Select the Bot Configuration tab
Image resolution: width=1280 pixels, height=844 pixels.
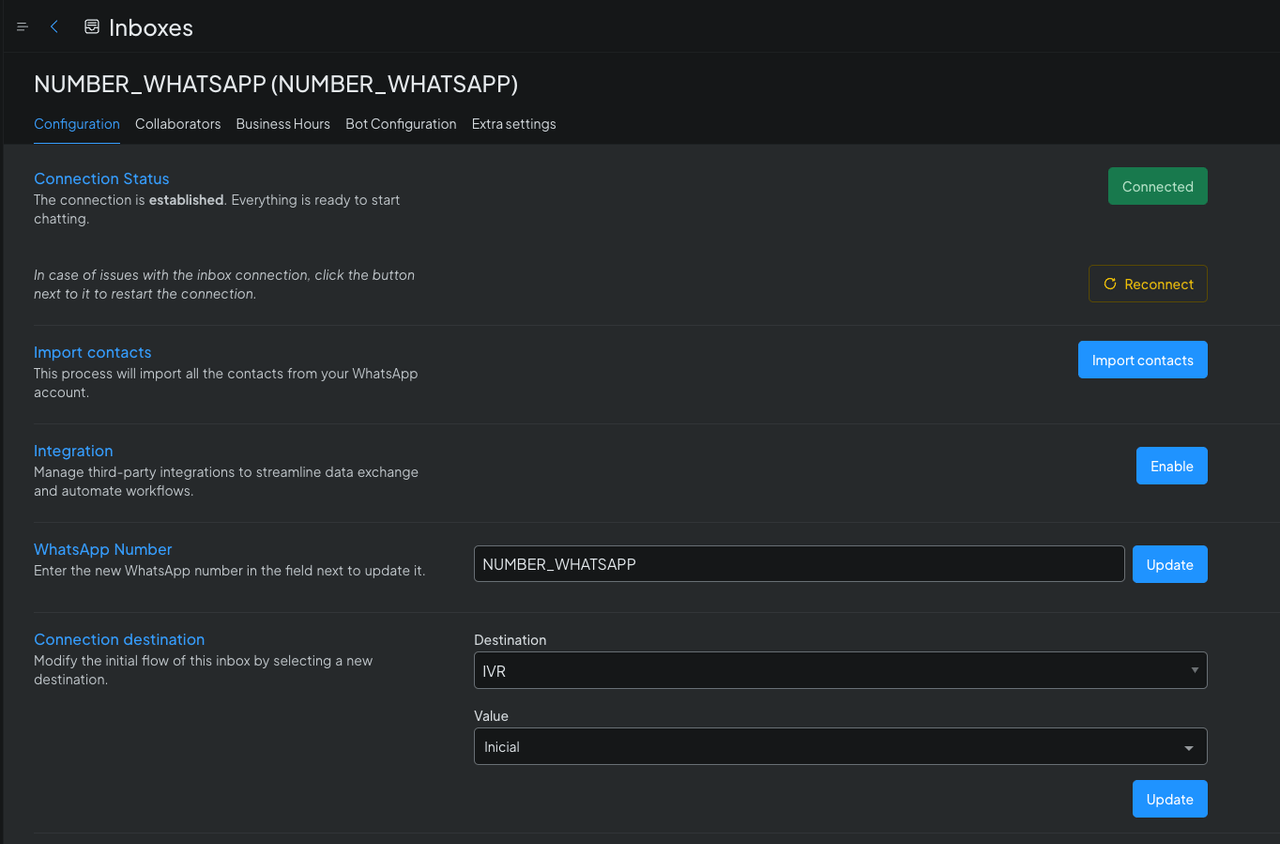[401, 124]
